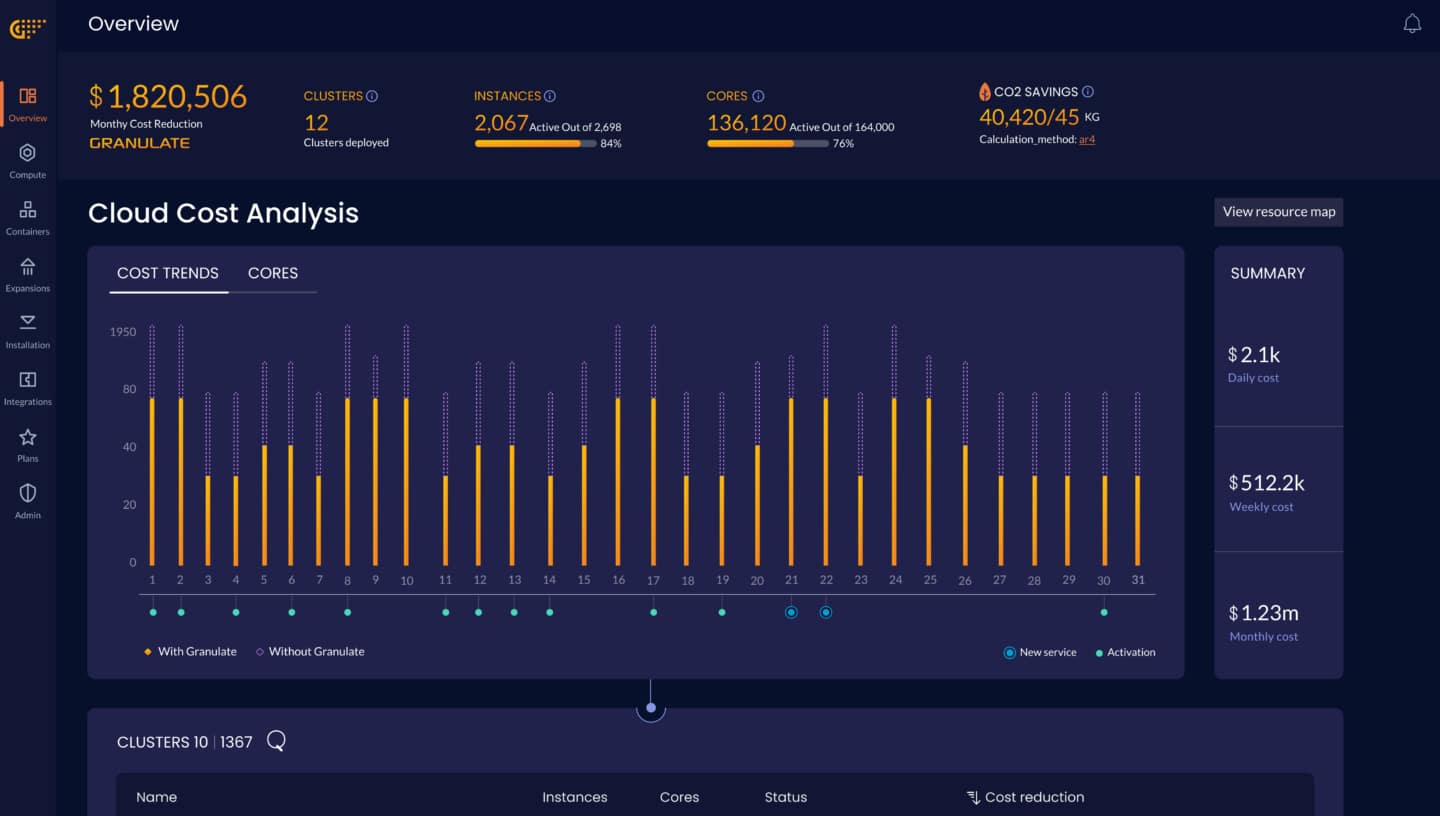Sort the table by Cost reduction
Screen dimensions: 1440x816
point(1034,797)
